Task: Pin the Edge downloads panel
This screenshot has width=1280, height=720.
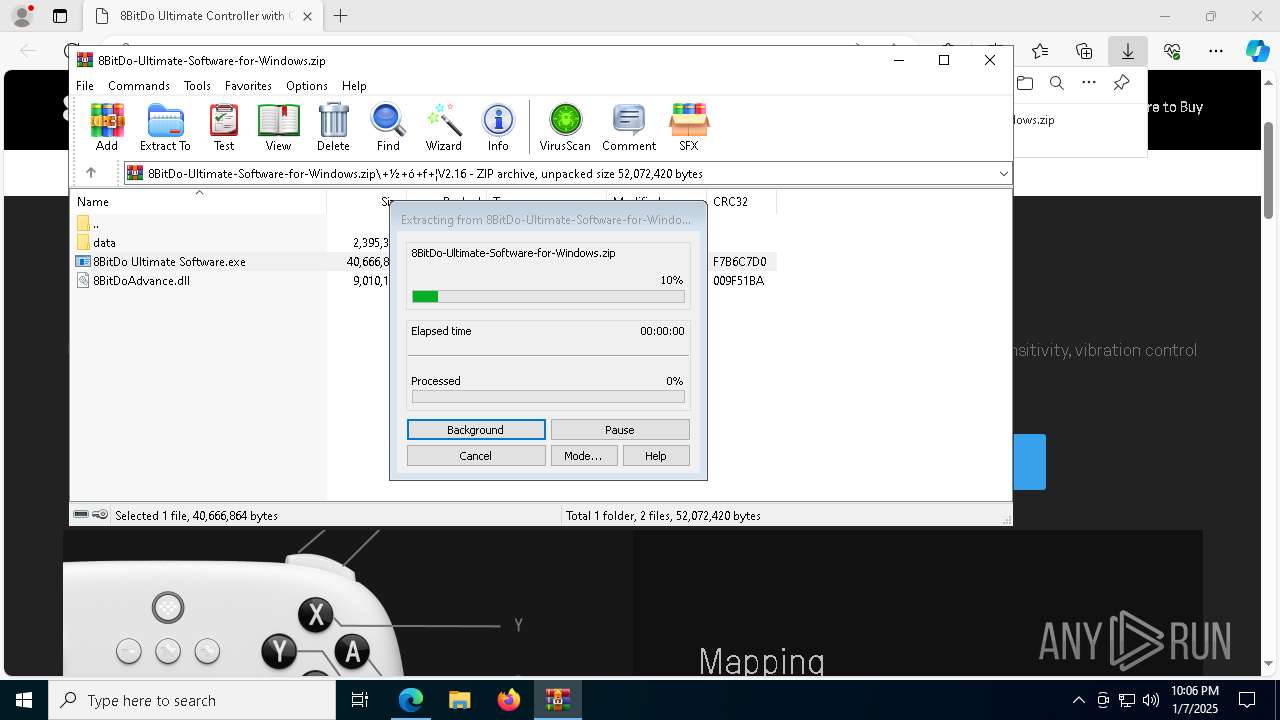Action: (1122, 83)
